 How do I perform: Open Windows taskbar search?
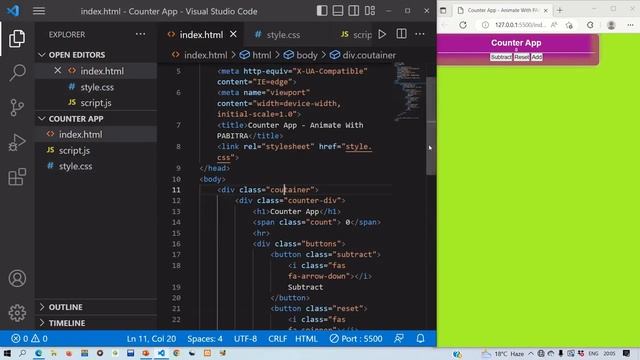tap(22, 353)
